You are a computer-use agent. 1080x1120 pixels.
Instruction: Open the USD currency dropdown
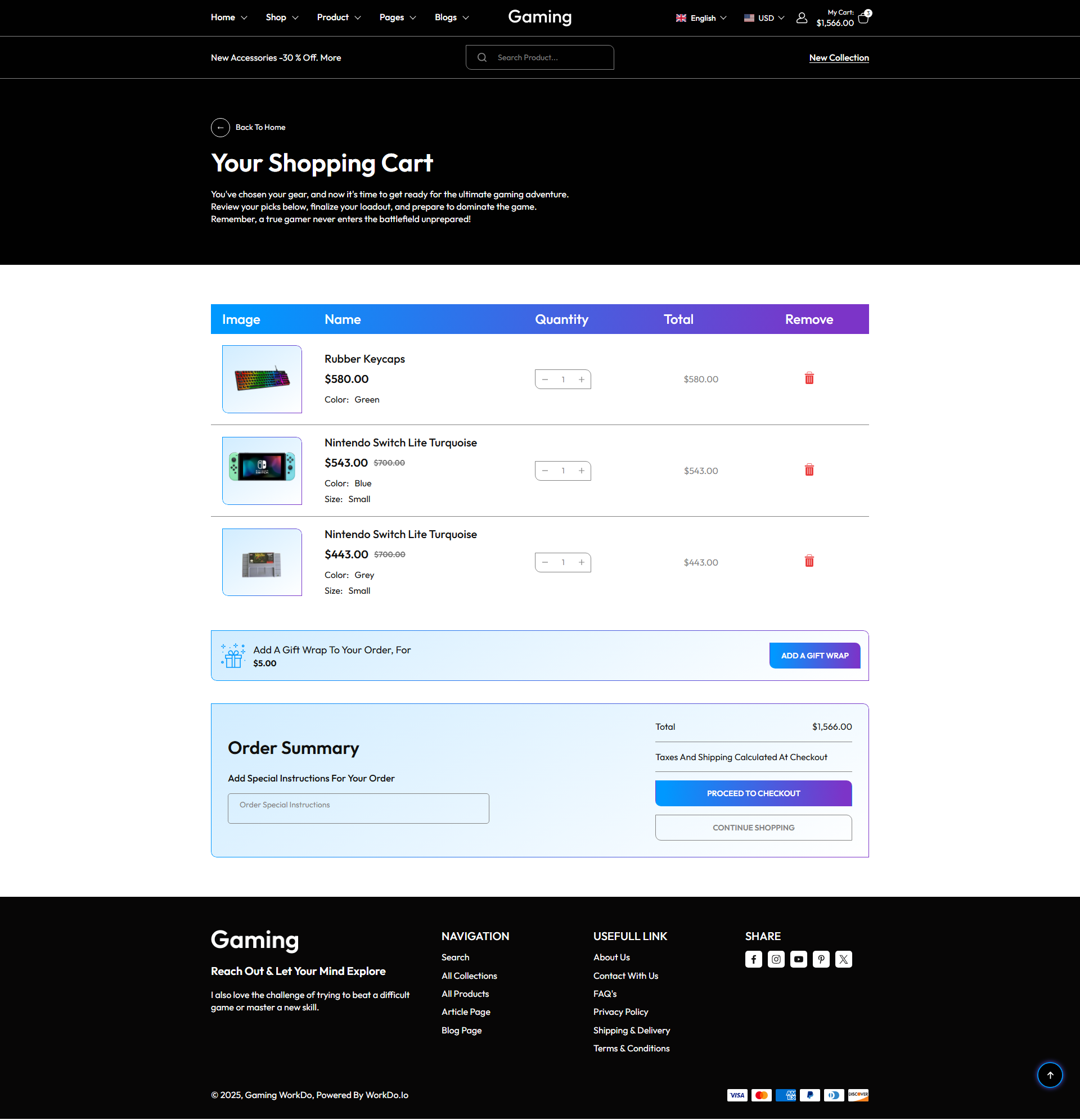(x=764, y=18)
